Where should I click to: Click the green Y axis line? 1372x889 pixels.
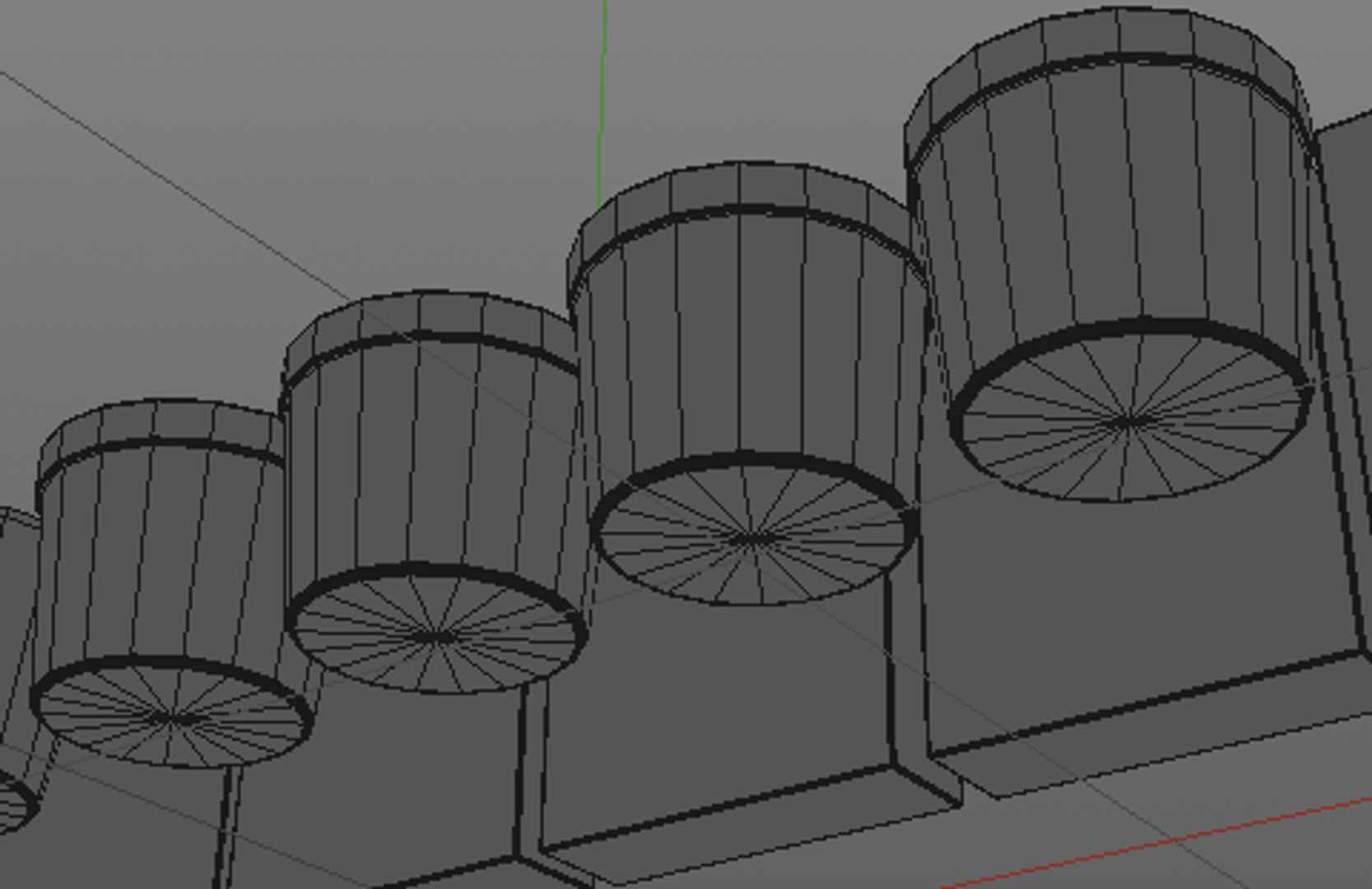602,103
